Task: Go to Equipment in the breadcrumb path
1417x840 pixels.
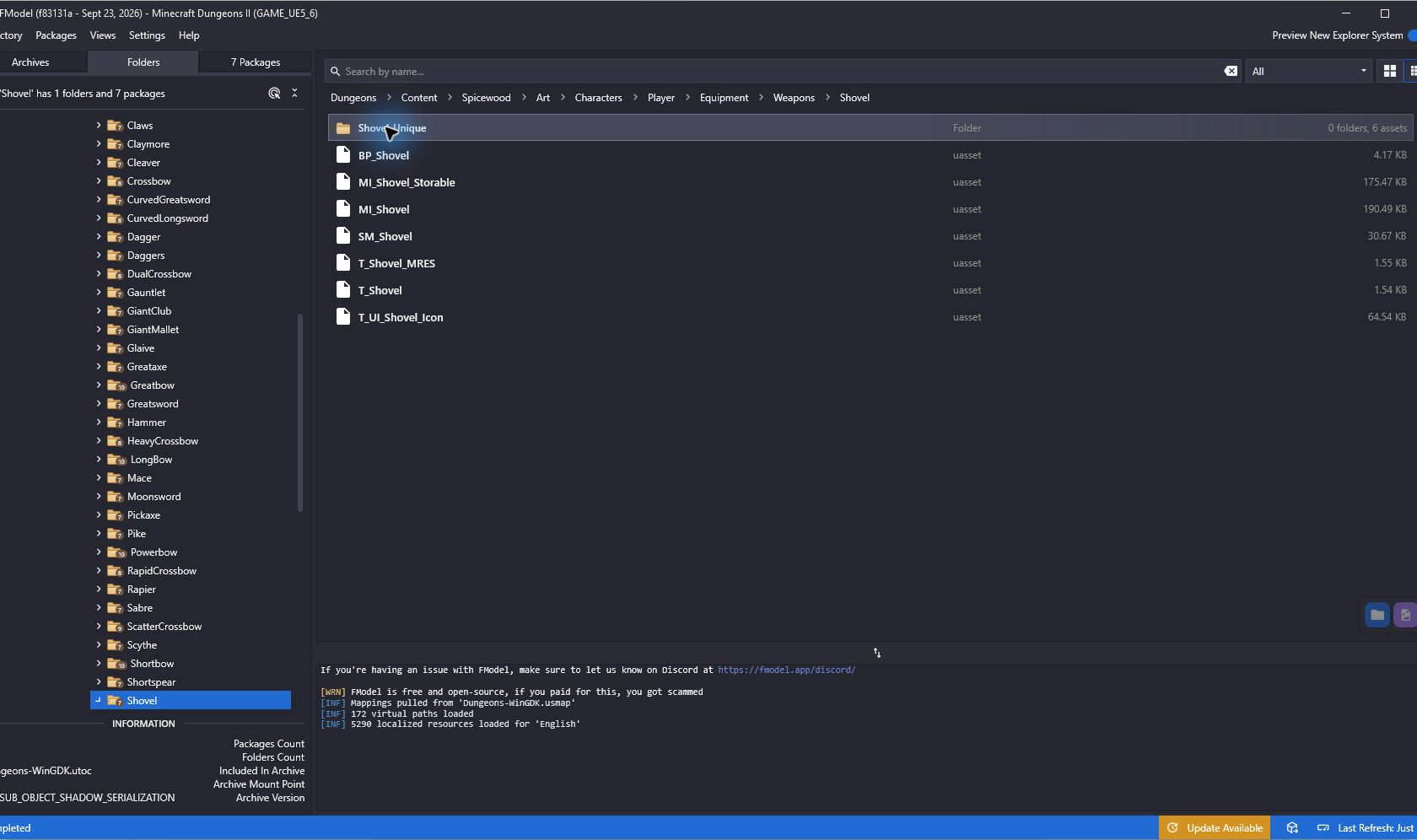Action: click(724, 98)
